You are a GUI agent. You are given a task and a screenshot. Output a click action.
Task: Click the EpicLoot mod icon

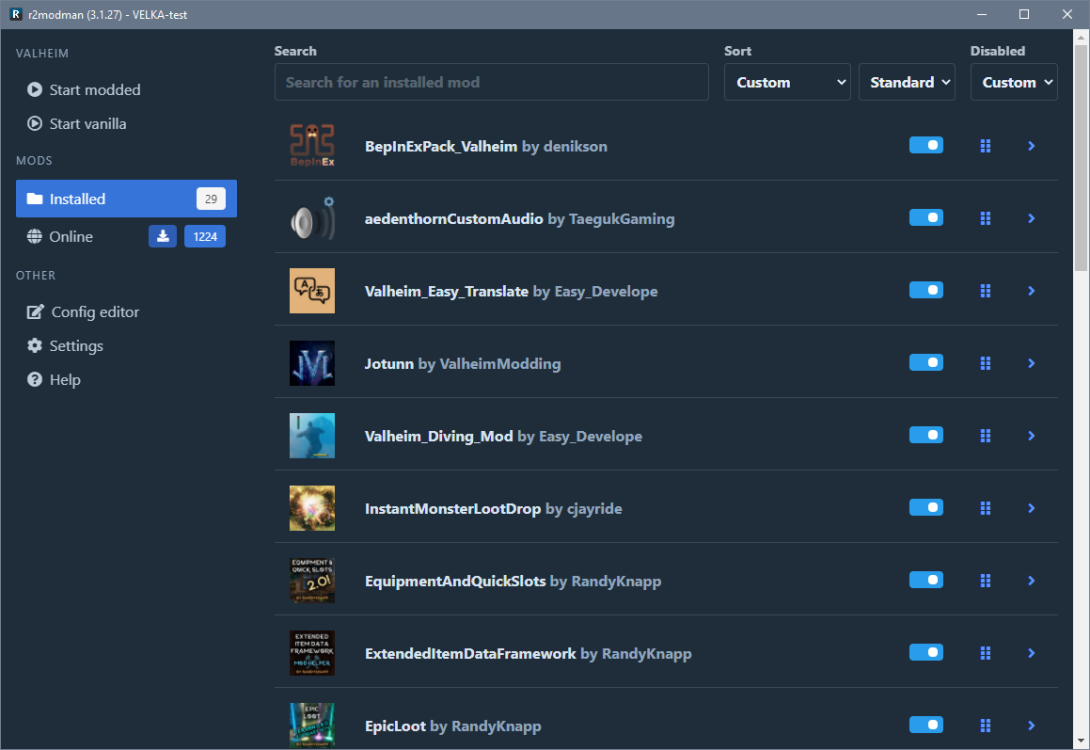[x=312, y=726]
